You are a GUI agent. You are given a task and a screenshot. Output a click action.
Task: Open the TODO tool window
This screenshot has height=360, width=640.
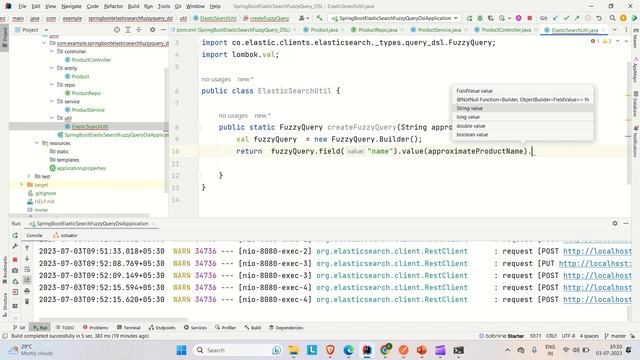pyautogui.click(x=65, y=328)
